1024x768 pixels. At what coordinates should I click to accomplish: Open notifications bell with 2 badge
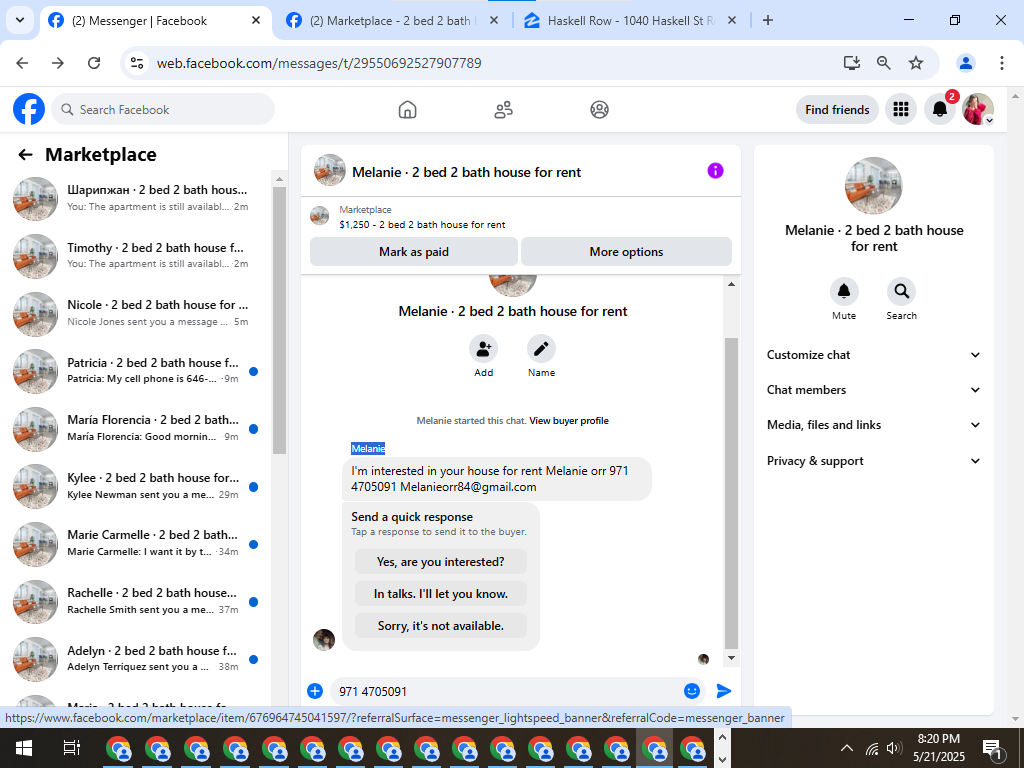pos(940,109)
